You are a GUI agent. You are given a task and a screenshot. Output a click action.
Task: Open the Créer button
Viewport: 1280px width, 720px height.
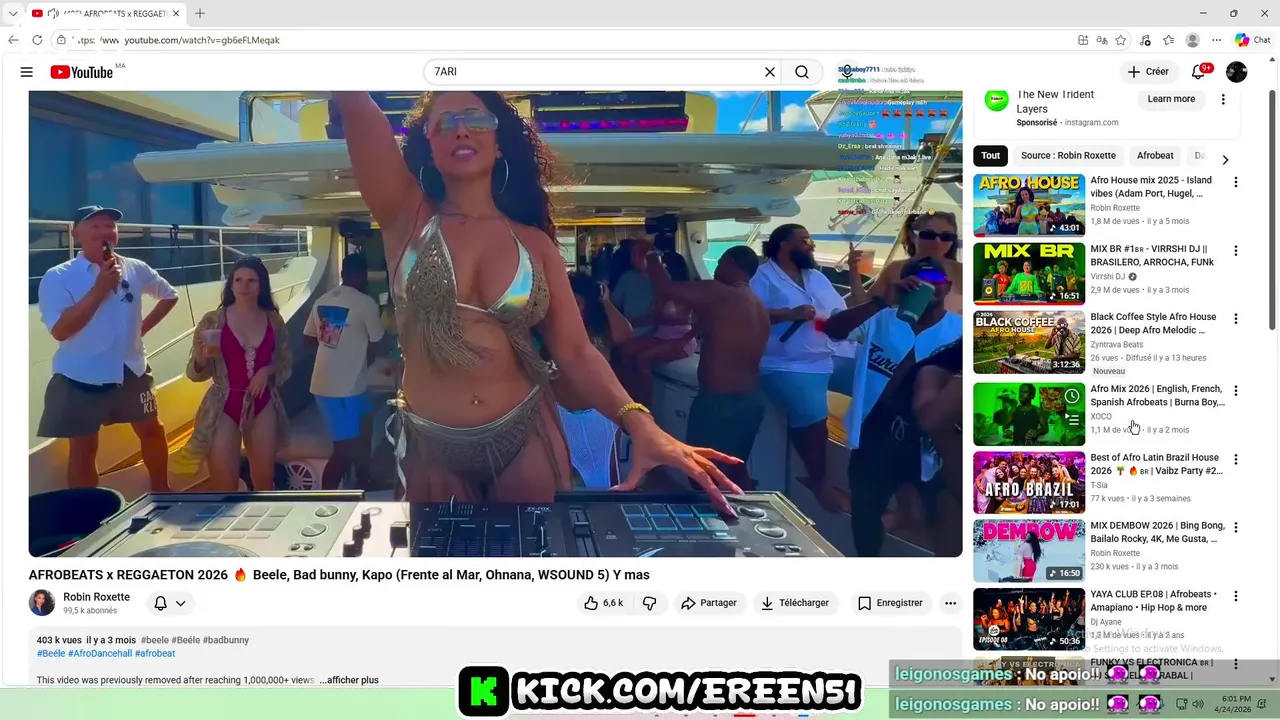tap(1148, 72)
